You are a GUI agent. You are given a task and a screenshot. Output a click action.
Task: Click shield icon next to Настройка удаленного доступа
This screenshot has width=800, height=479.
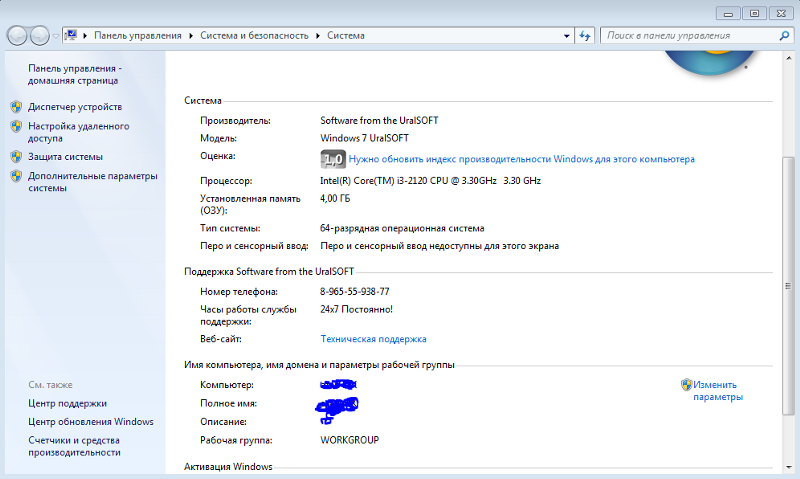coord(16,126)
